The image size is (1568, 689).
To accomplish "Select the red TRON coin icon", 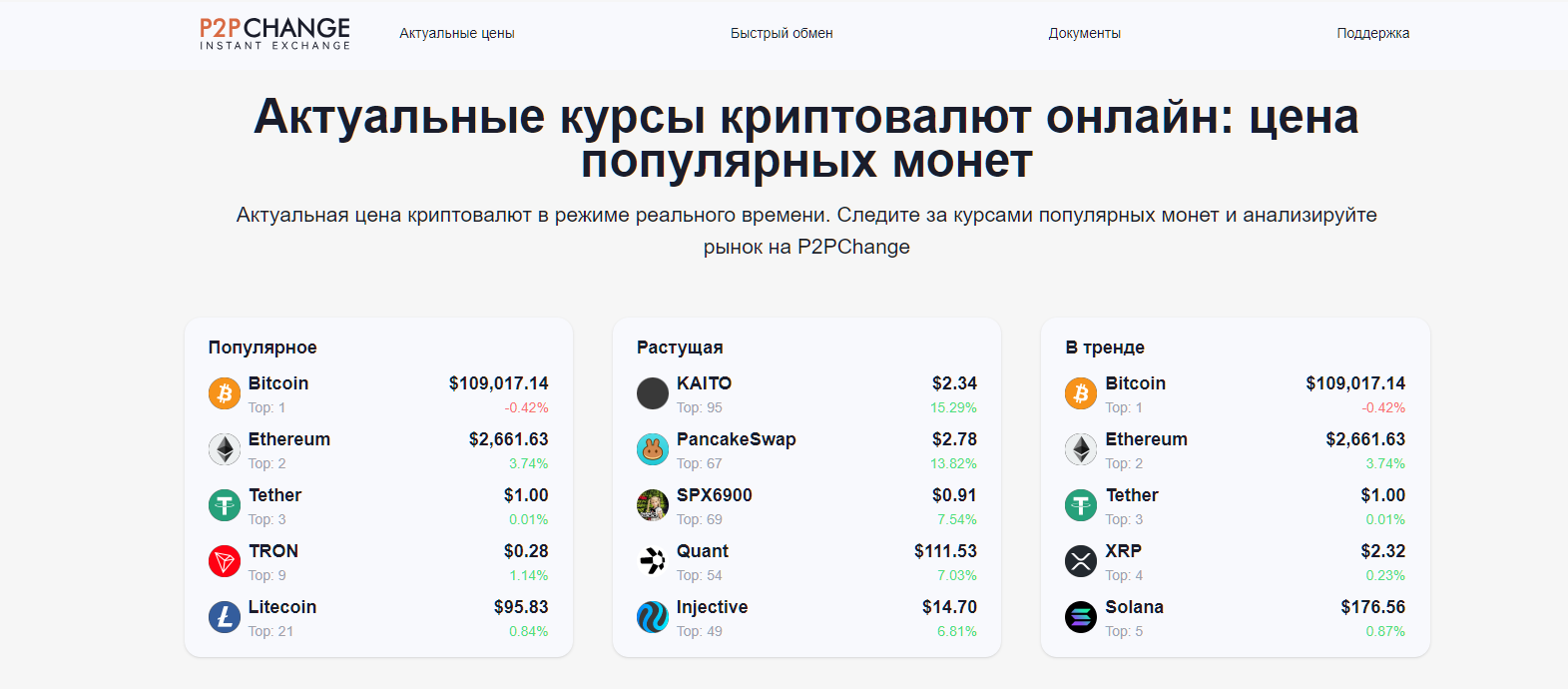I will (225, 561).
